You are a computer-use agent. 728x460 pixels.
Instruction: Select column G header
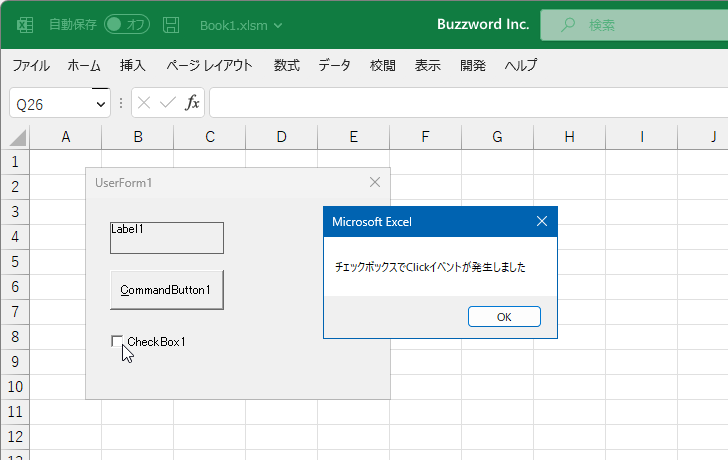tap(498, 137)
